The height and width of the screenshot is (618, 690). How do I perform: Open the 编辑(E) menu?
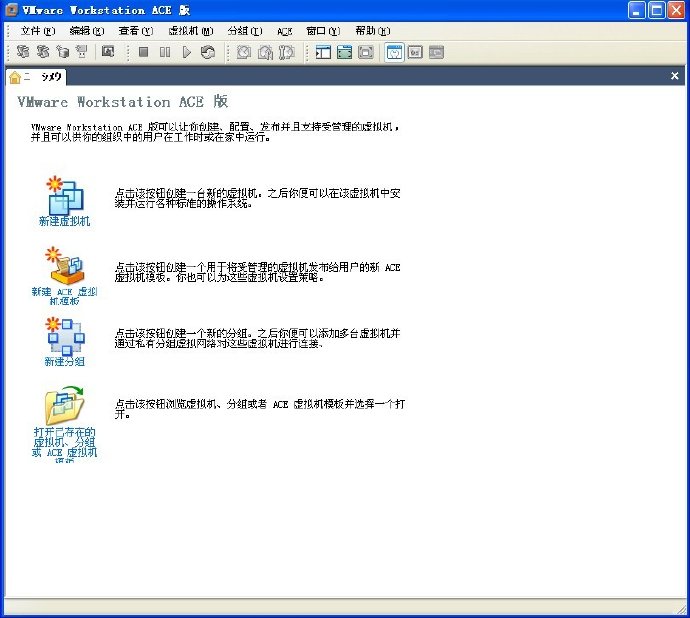point(87,31)
